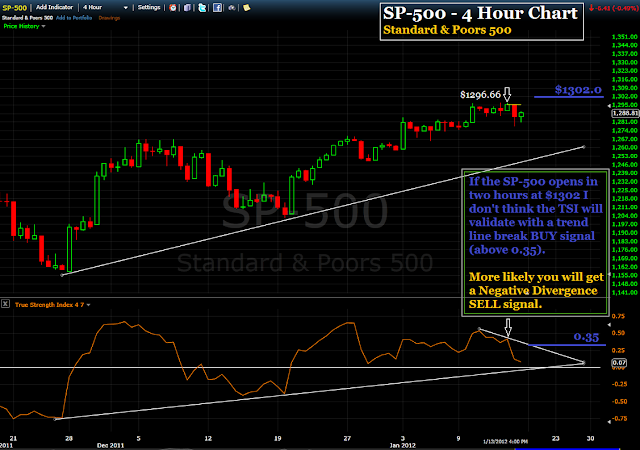Click the current price tag 1,288.81
This screenshot has width=640, height=450.
pyautogui.click(x=625, y=113)
